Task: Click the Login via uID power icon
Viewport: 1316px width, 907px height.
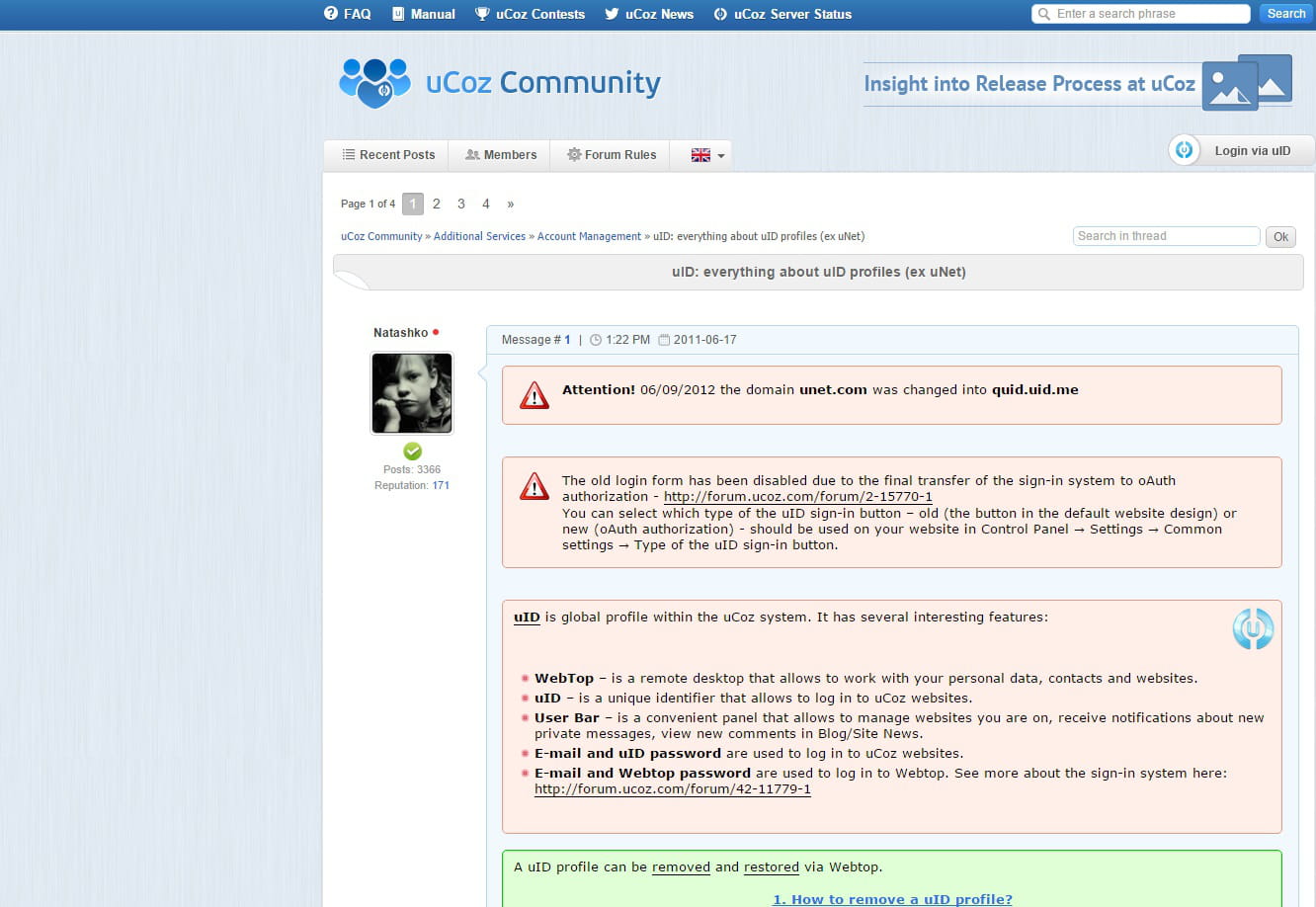Action: tap(1184, 150)
